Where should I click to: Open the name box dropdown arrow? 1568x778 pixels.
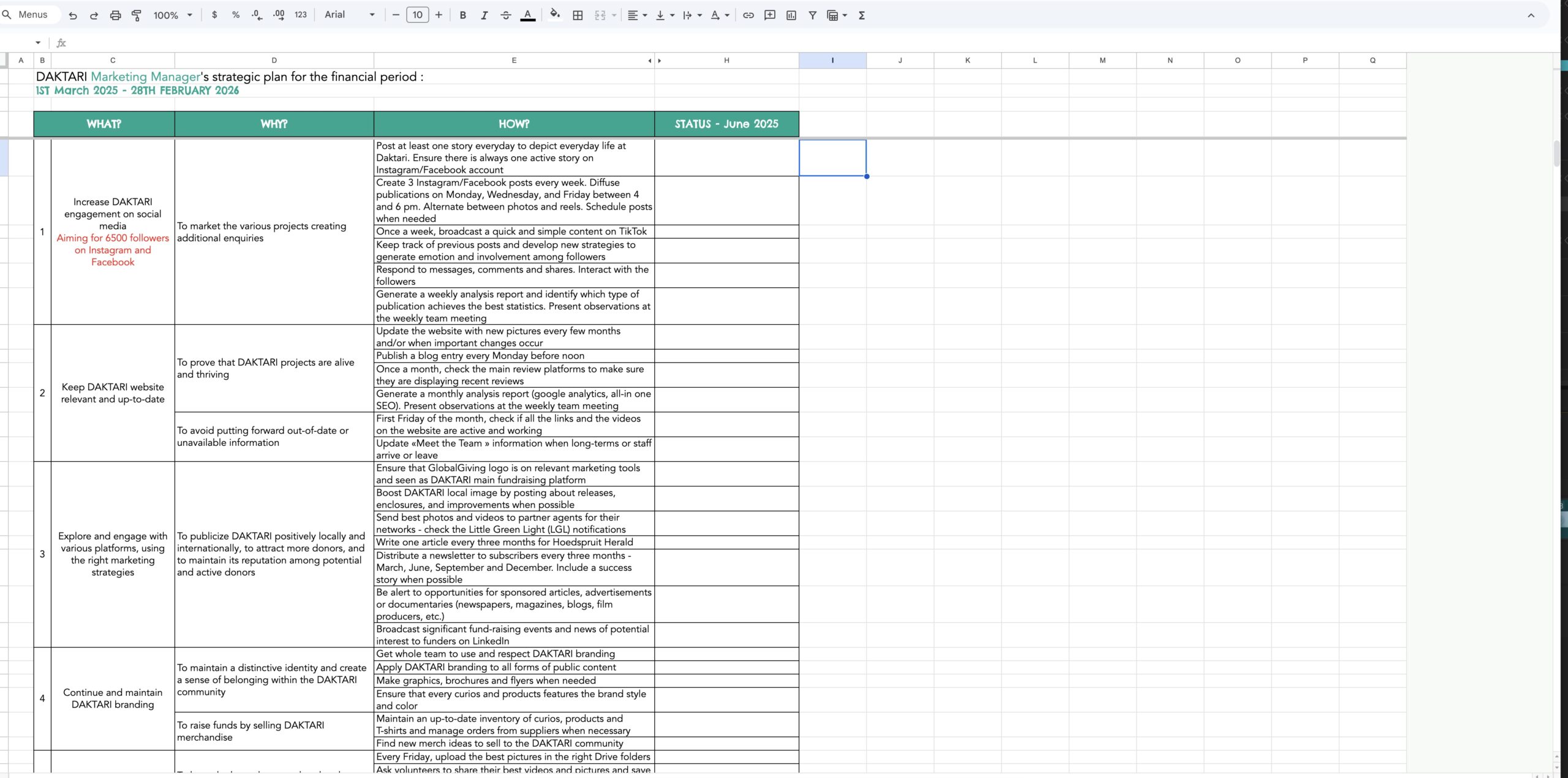coord(38,43)
